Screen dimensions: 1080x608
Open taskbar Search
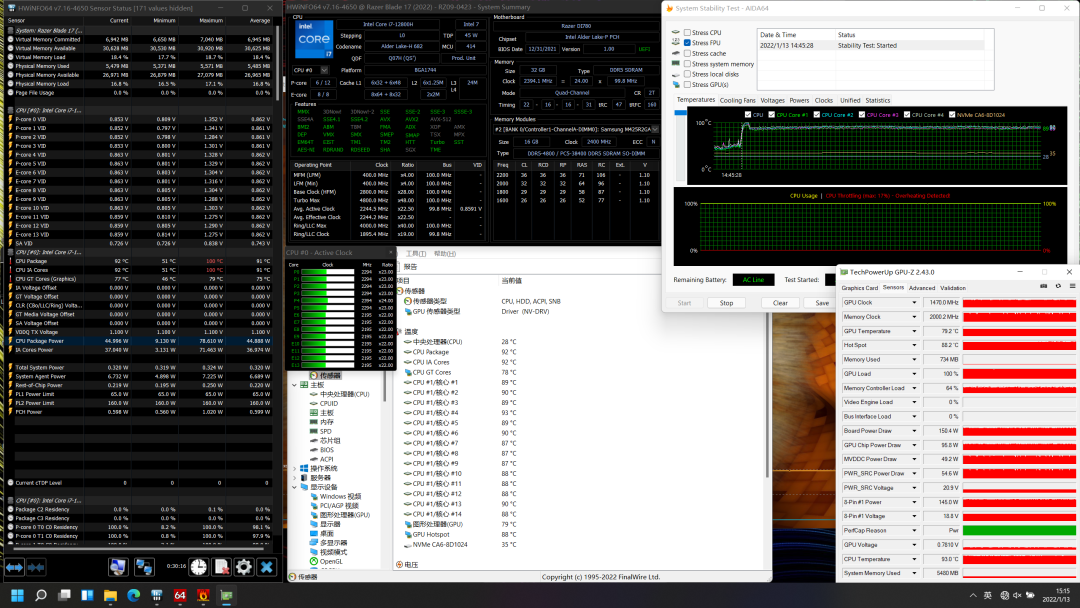[41, 595]
